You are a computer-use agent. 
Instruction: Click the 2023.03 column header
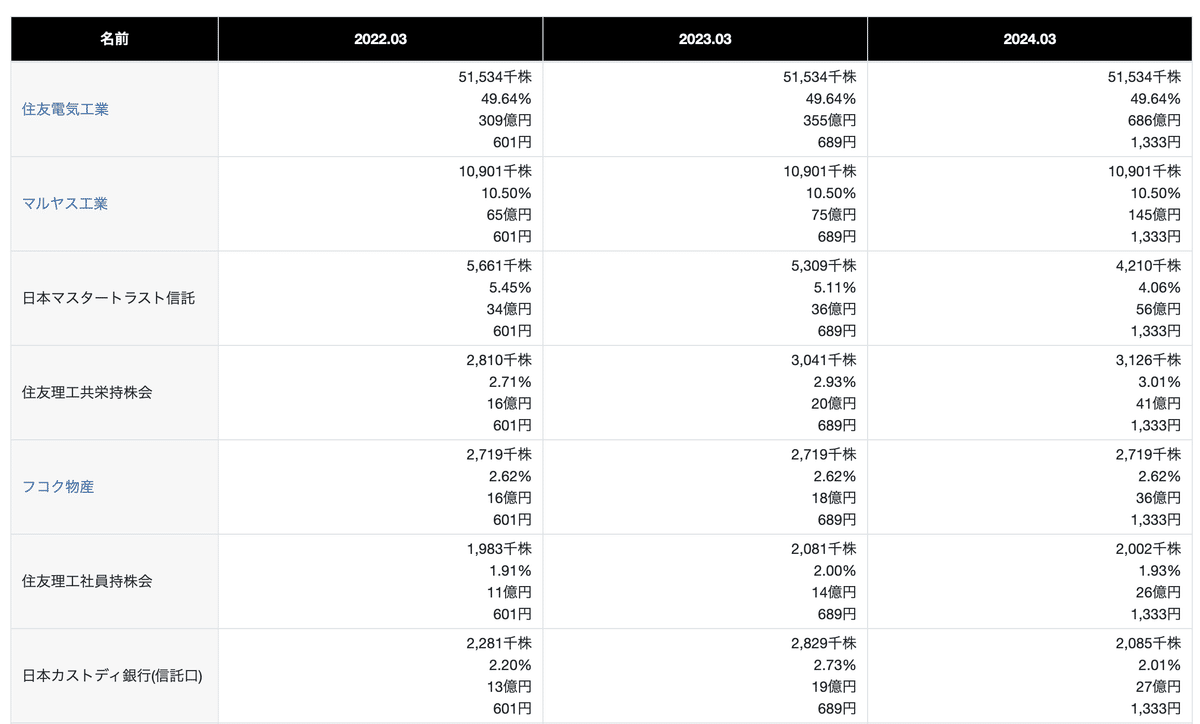pos(705,39)
